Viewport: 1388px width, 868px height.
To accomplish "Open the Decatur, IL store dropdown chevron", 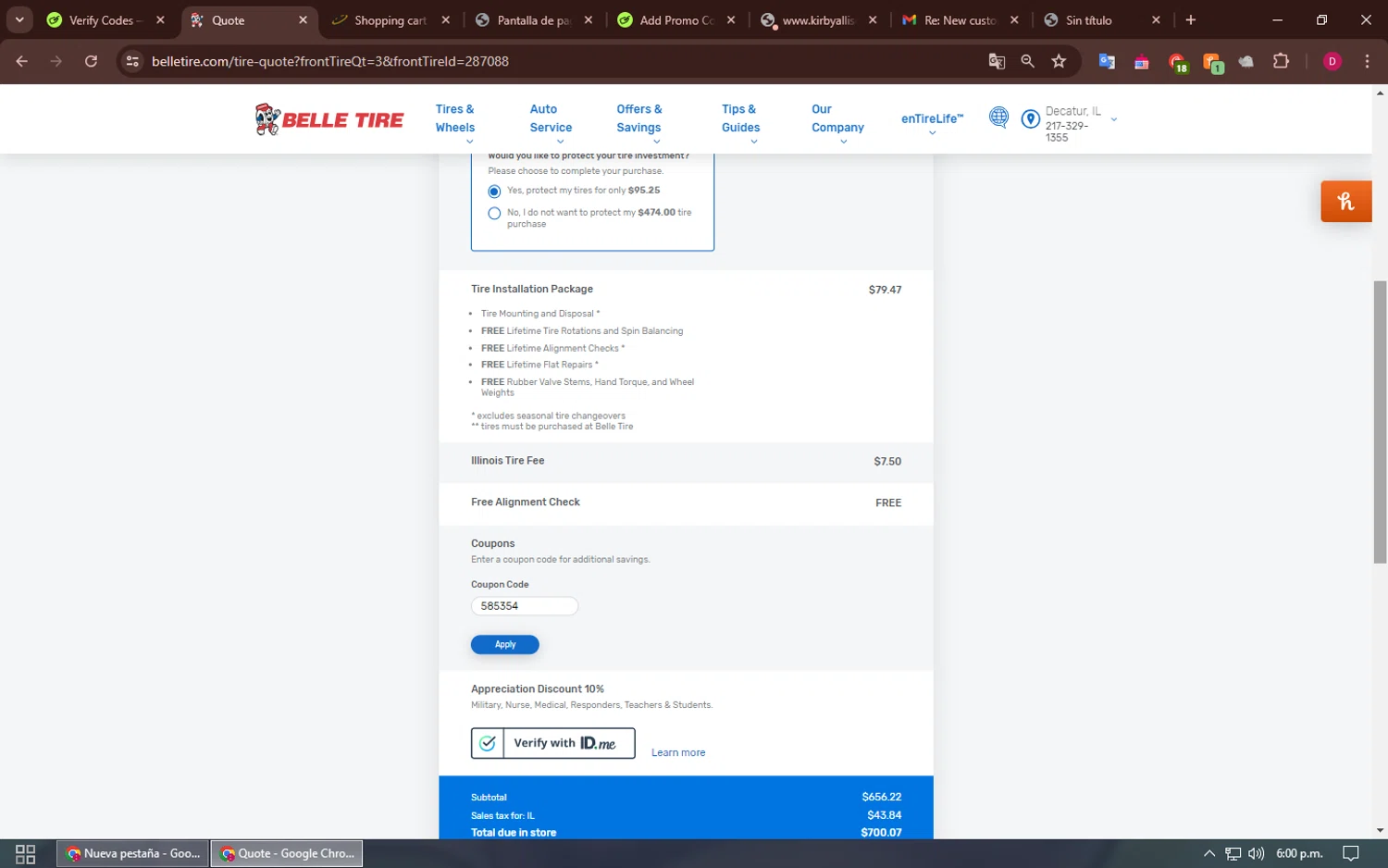I will [1114, 119].
